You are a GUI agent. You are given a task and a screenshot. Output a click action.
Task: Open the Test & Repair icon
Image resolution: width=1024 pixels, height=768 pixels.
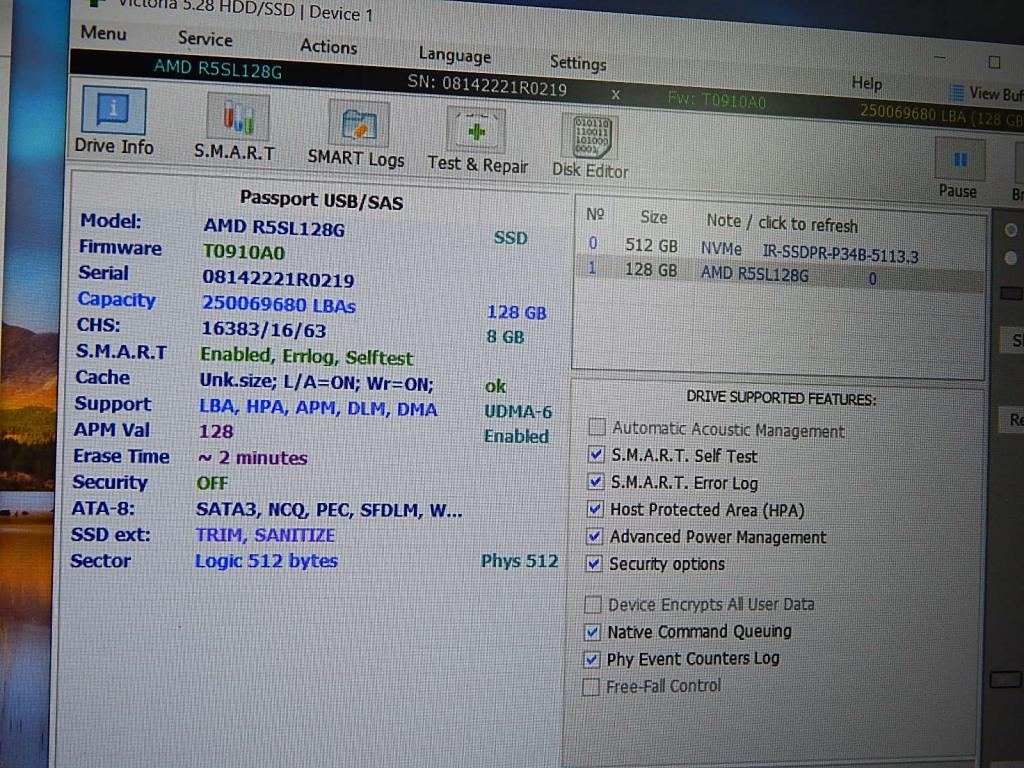click(x=476, y=131)
